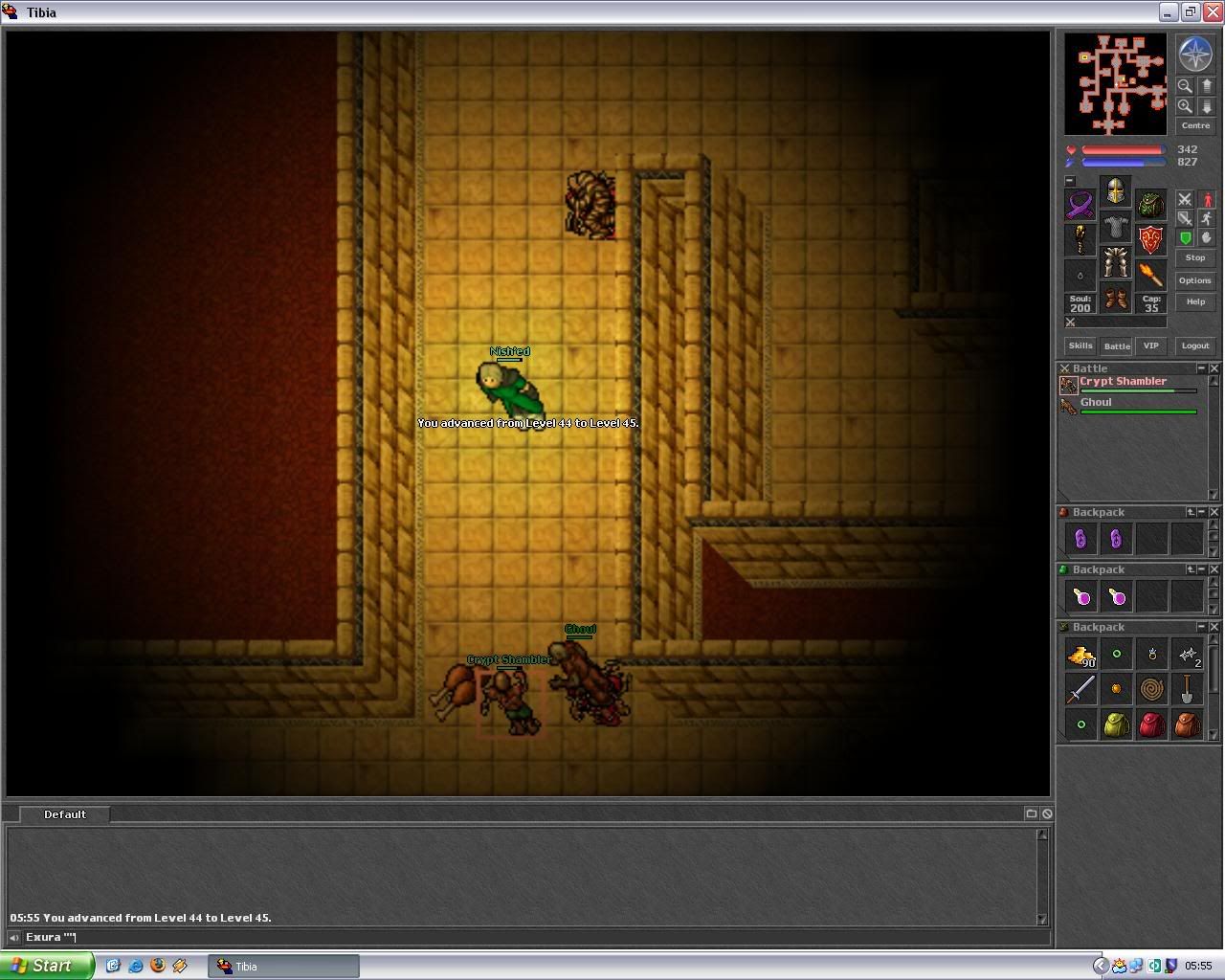Select the throwing stars stack of 2
Viewport: 1225px width, 980px height.
point(1187,655)
